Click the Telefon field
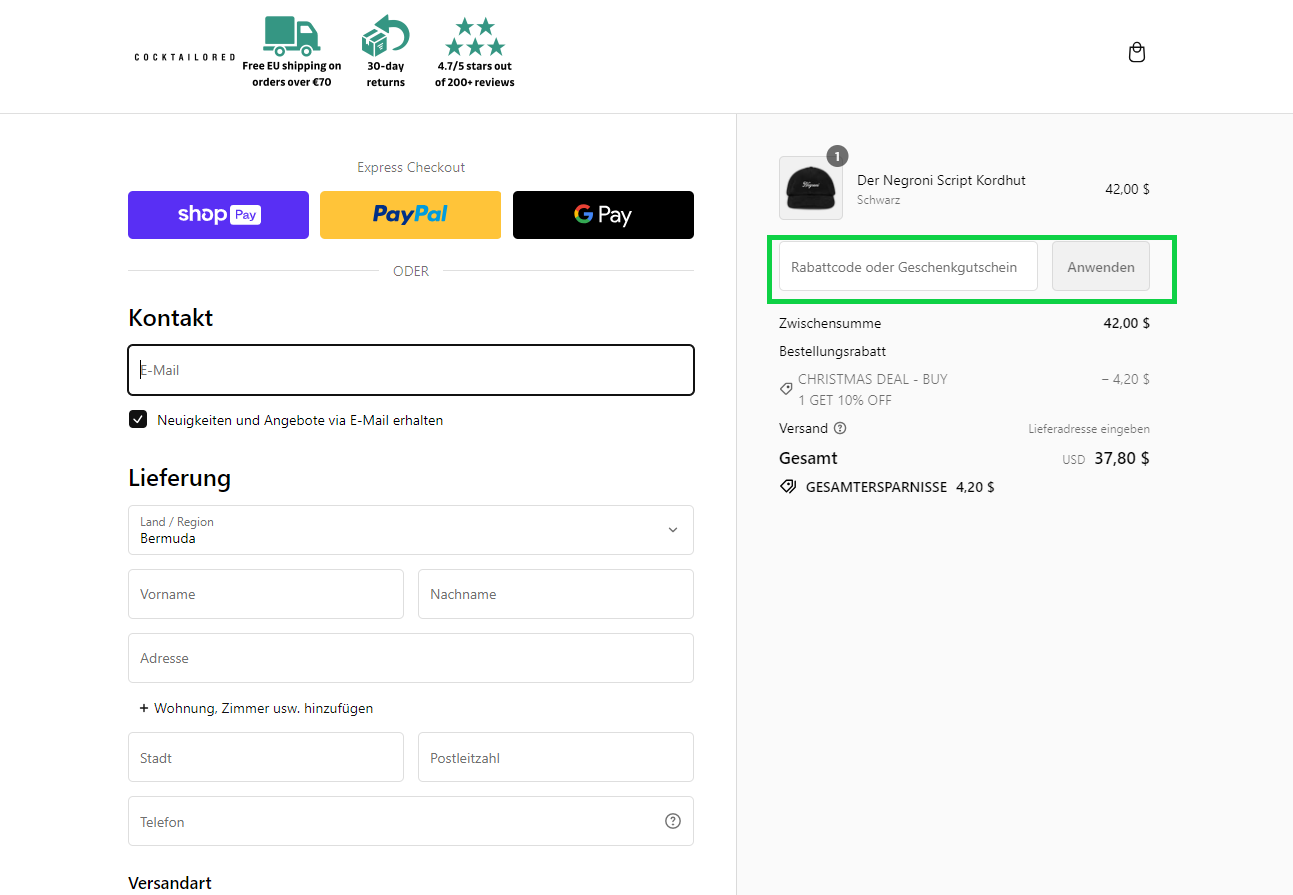 (x=411, y=821)
